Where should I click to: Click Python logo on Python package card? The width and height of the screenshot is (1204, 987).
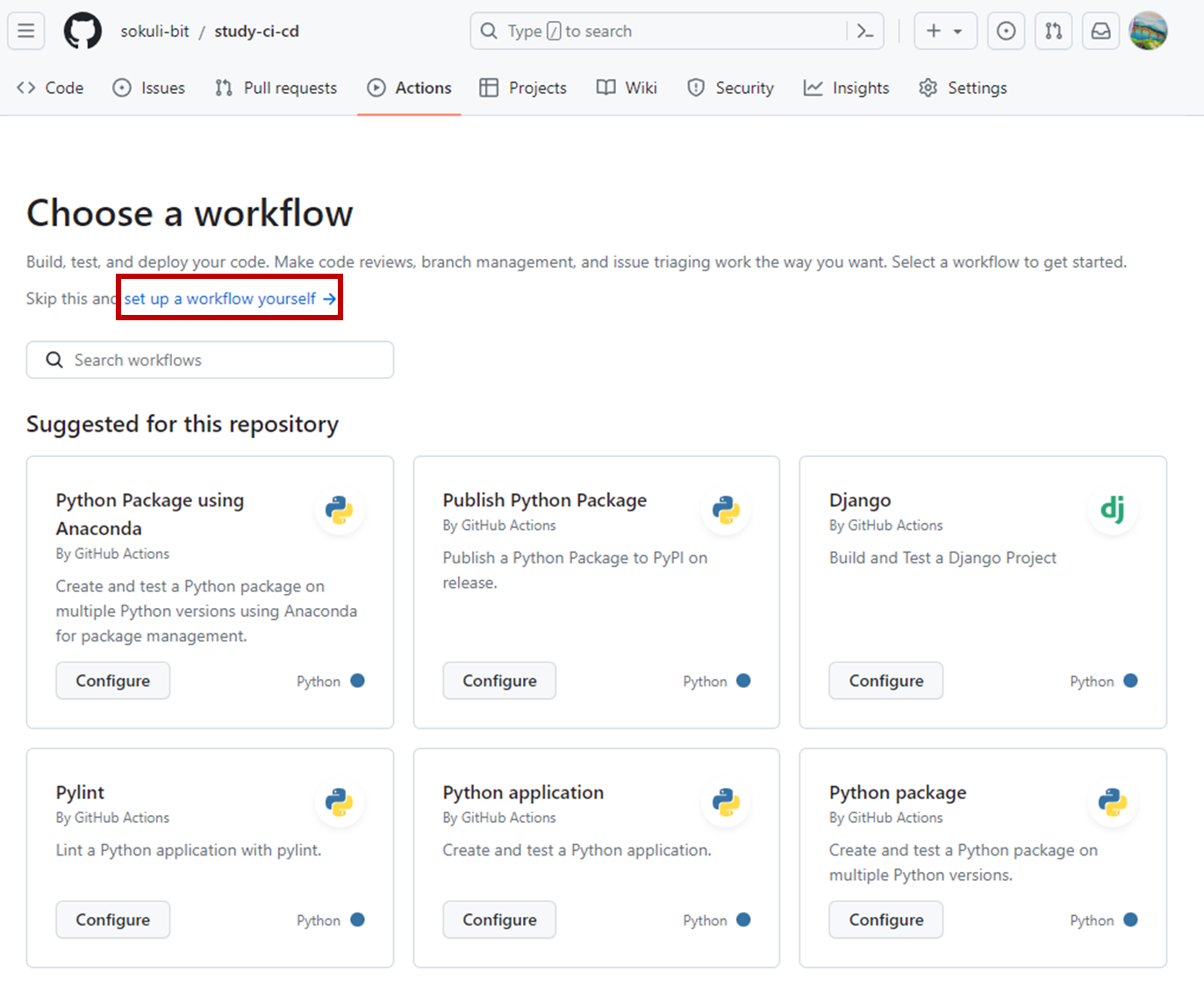[x=1113, y=802]
